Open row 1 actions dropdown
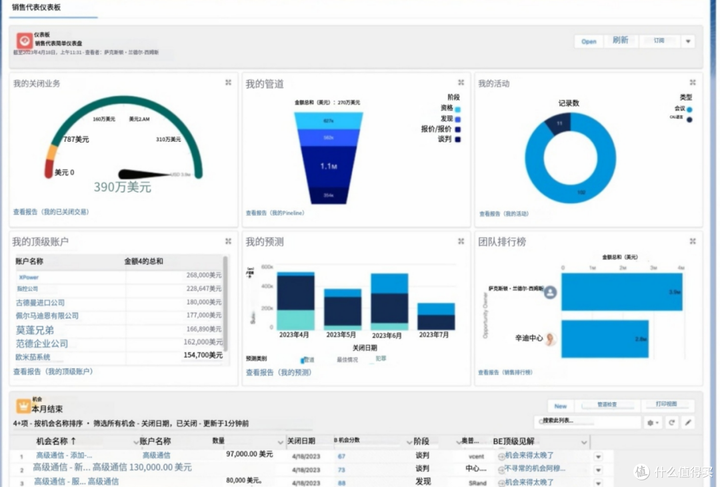 point(598,457)
